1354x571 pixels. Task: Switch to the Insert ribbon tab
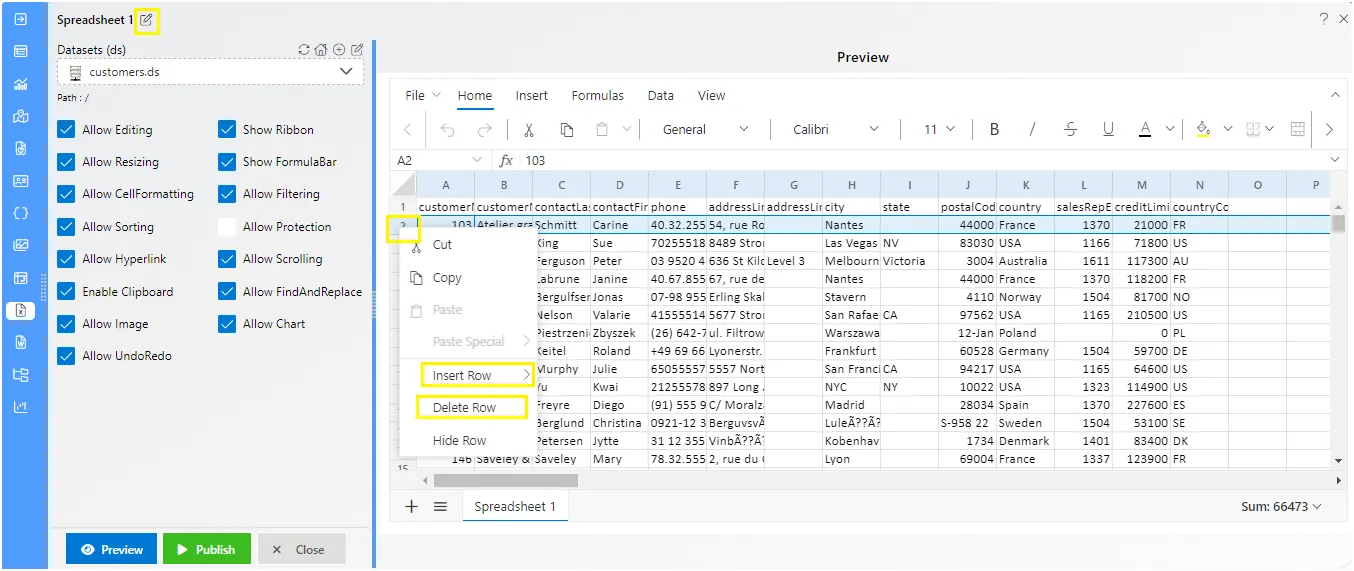(x=531, y=96)
